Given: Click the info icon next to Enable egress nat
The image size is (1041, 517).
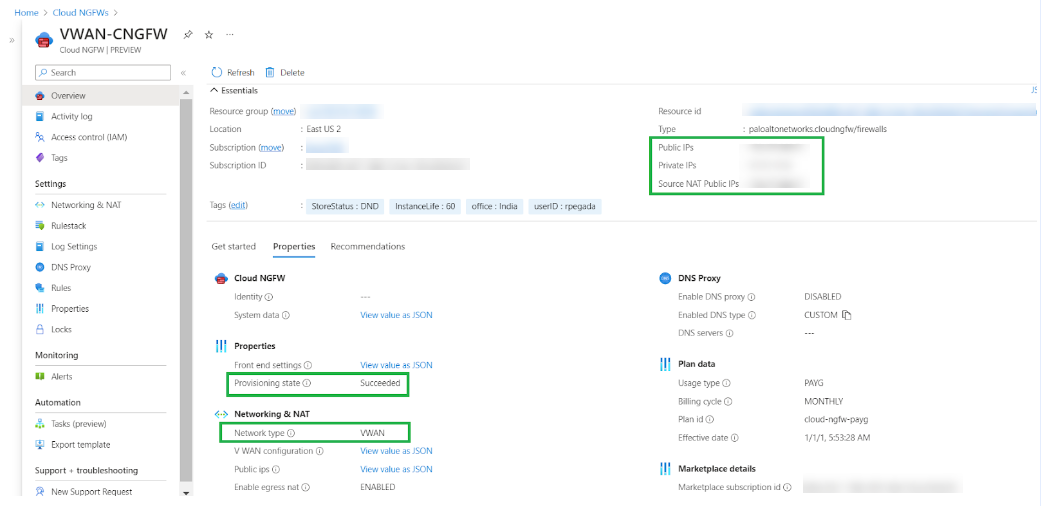Looking at the screenshot, I should [306, 487].
